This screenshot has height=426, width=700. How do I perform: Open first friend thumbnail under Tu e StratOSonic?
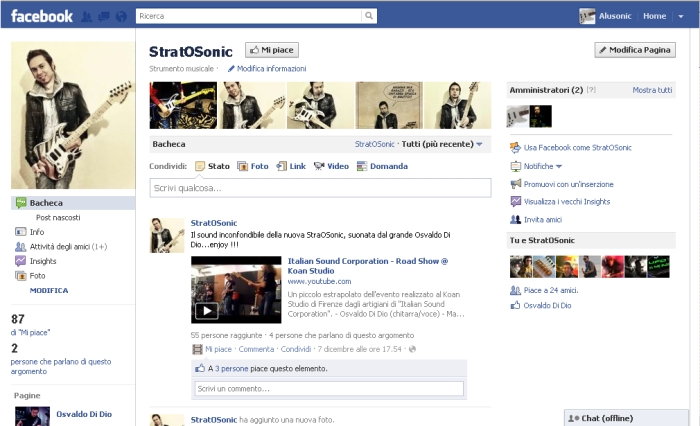click(521, 267)
